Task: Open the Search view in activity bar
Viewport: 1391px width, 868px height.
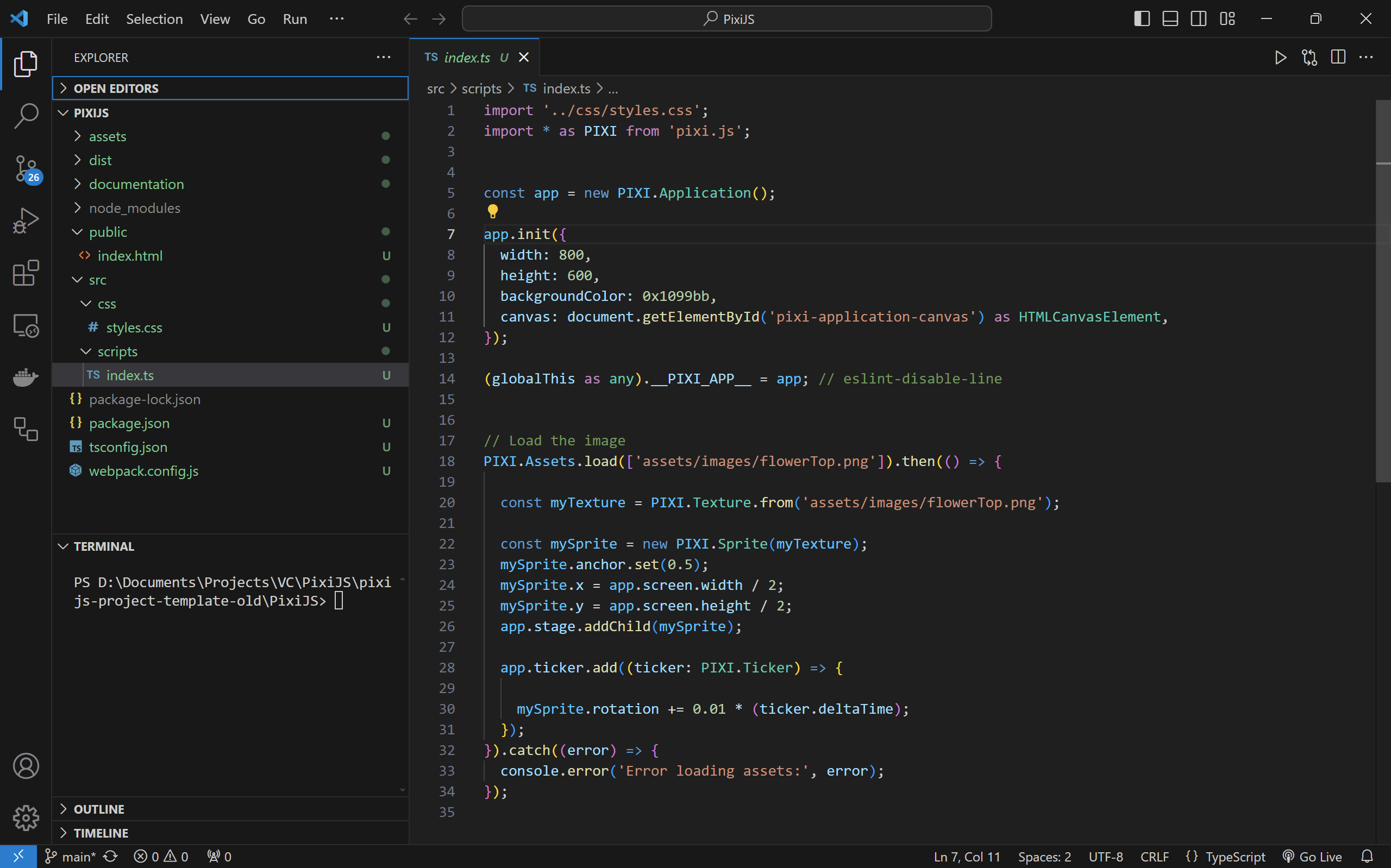Action: click(26, 115)
